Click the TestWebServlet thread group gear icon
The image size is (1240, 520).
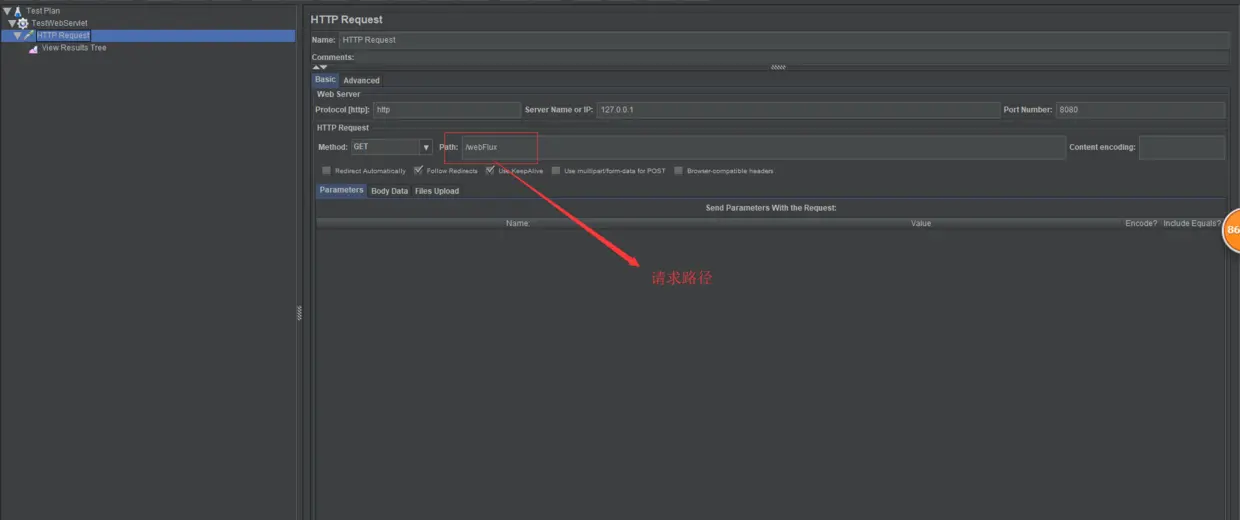point(23,22)
